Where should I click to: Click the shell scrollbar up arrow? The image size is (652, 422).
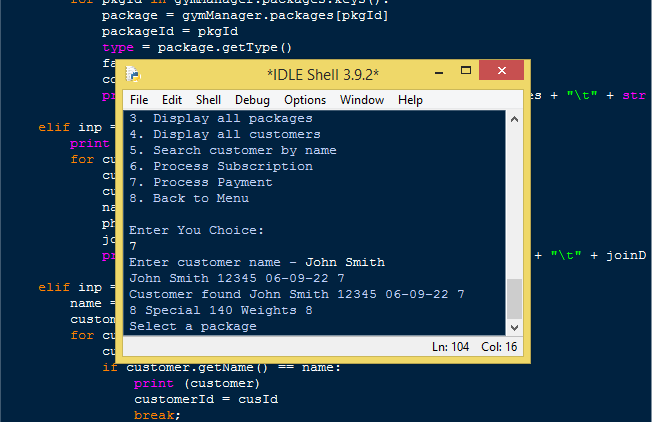coord(515,119)
